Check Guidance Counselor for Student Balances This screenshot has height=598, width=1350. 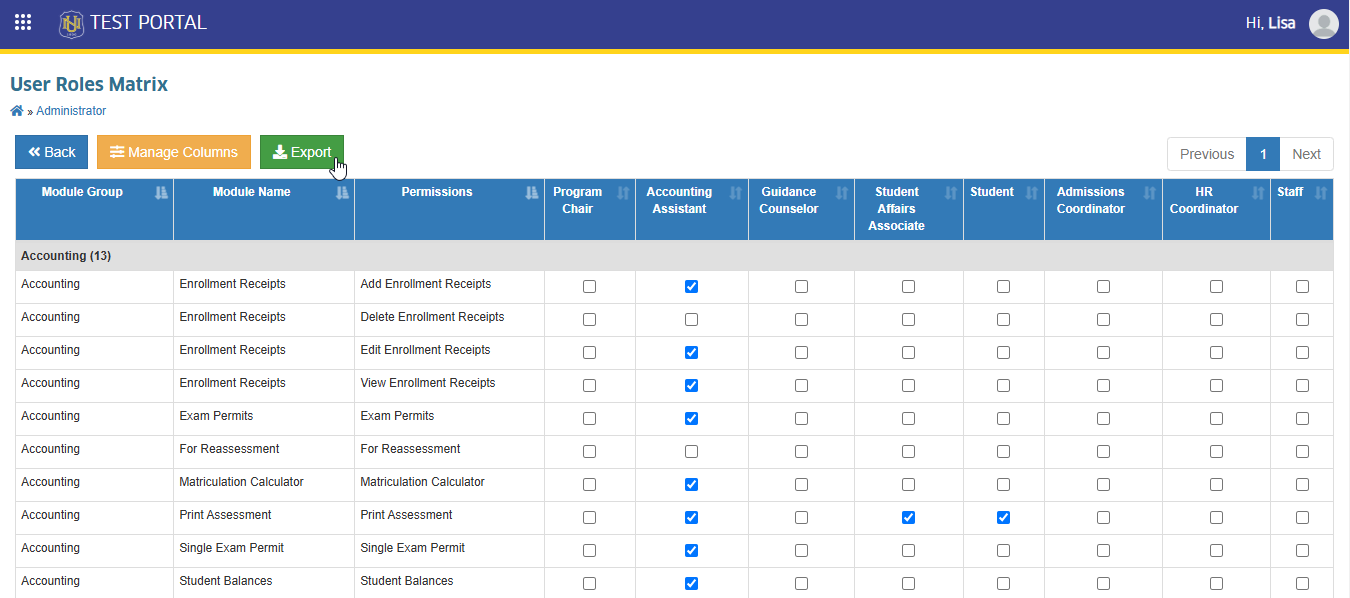click(x=801, y=584)
